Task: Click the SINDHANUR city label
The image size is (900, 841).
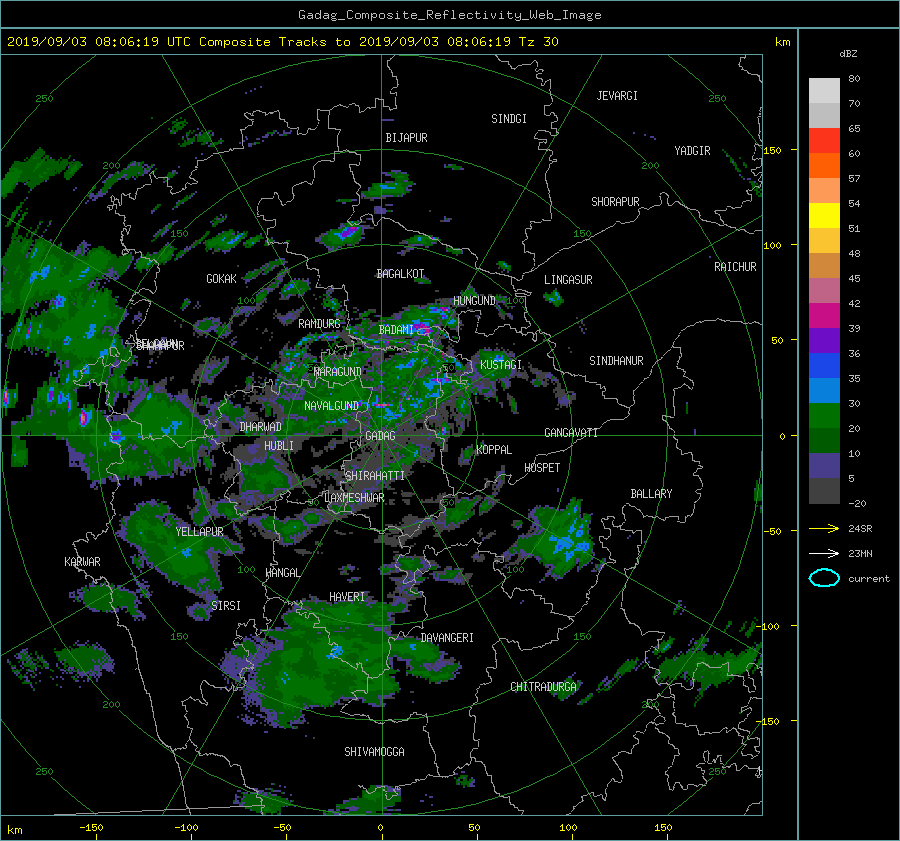Action: [x=616, y=361]
